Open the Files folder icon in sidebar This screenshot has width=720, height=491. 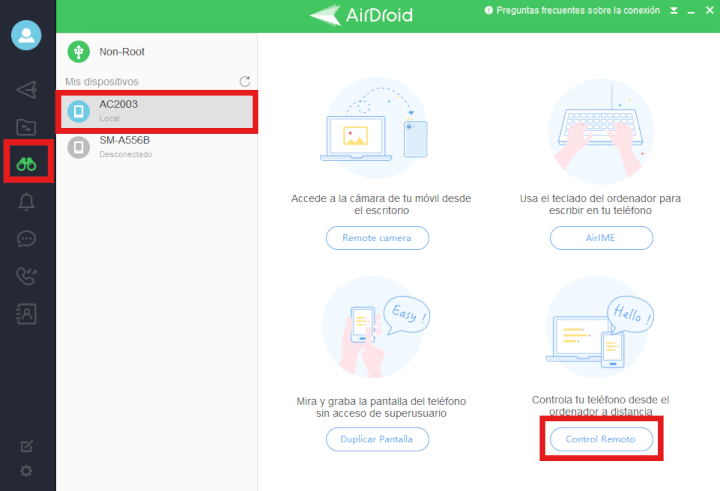pos(26,127)
